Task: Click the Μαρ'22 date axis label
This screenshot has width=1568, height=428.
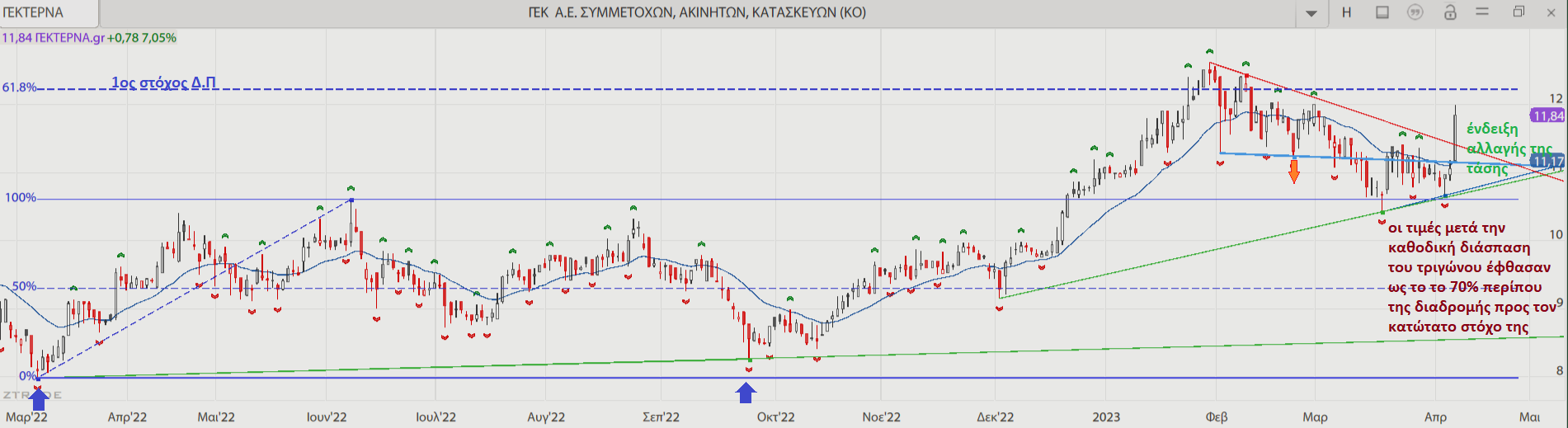Action: [x=26, y=417]
